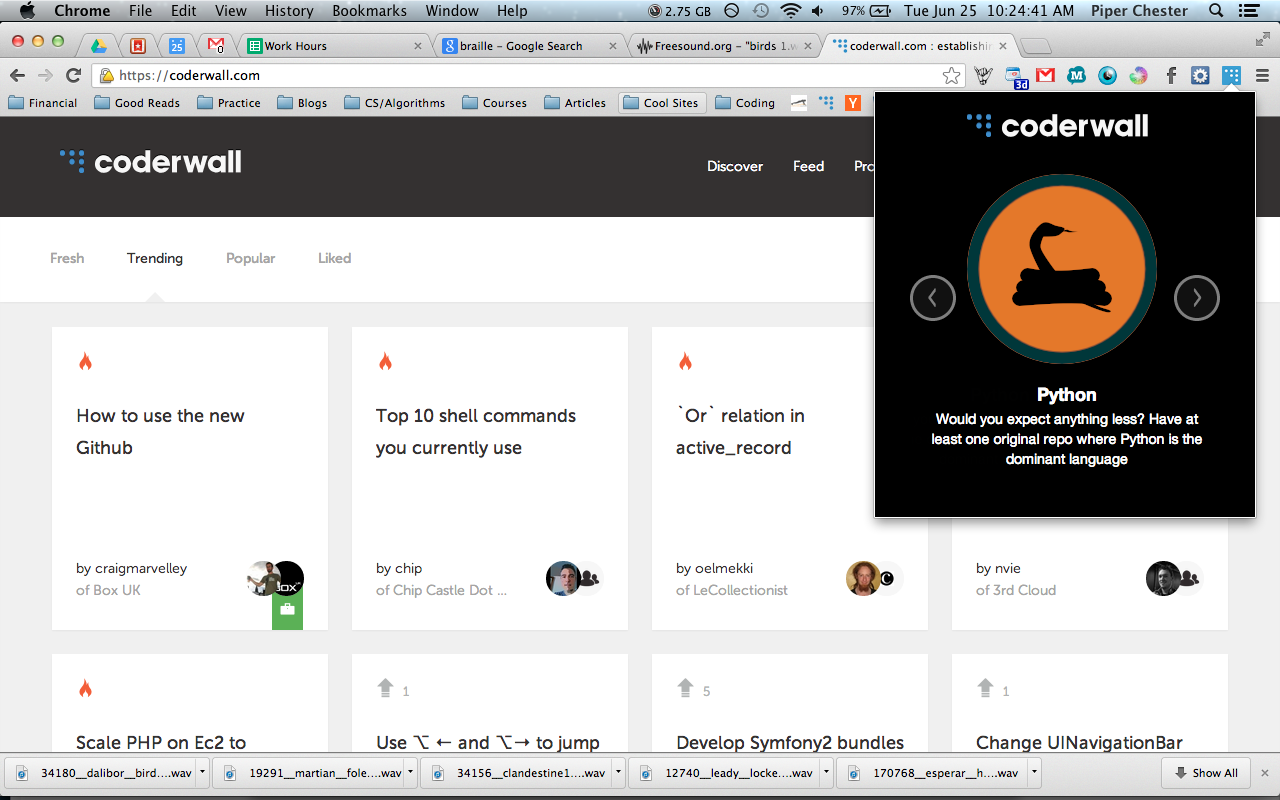This screenshot has height=800, width=1280.
Task: Open the Articles bookmarks folder
Action: [575, 103]
